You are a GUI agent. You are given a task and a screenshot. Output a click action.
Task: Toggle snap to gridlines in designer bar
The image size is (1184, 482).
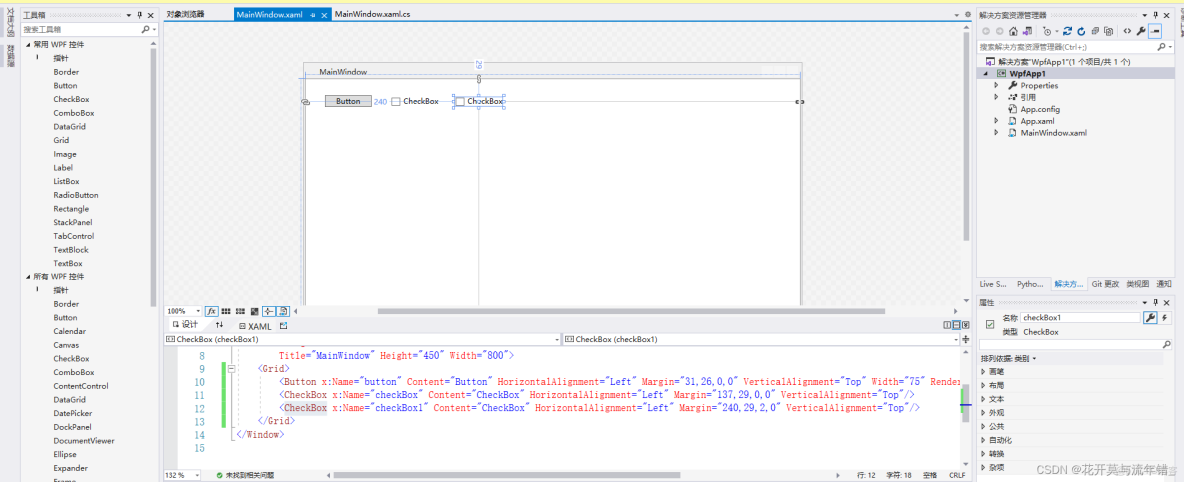pyautogui.click(x=240, y=311)
